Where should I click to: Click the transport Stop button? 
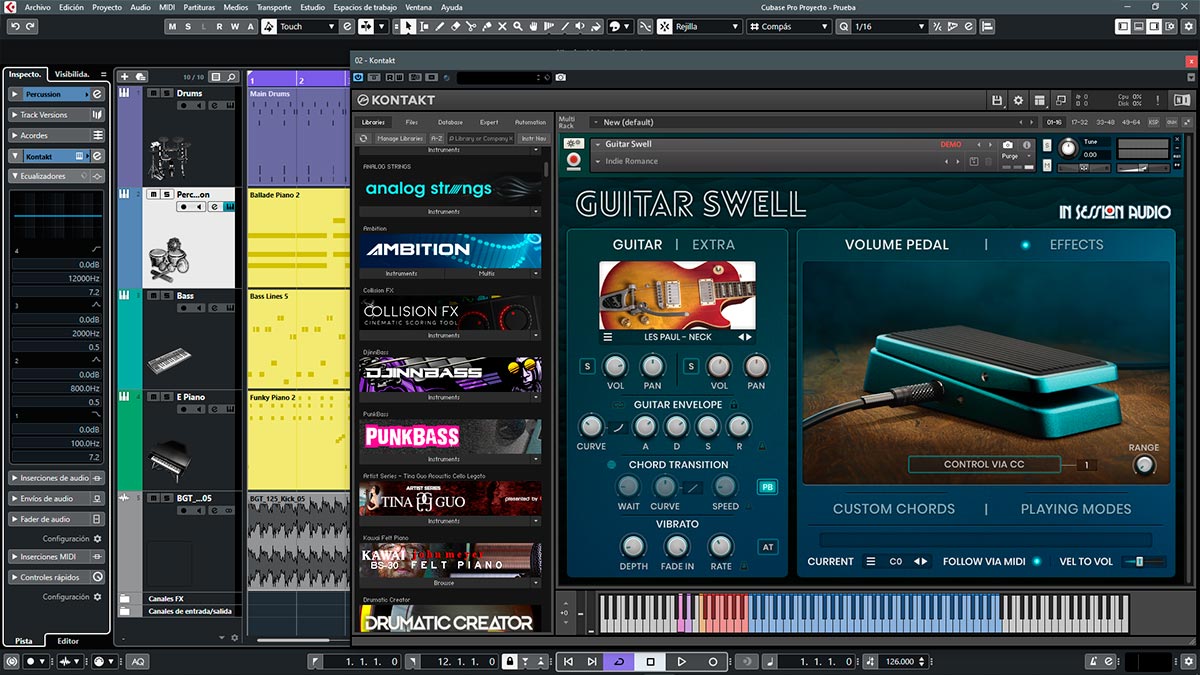tap(650, 662)
